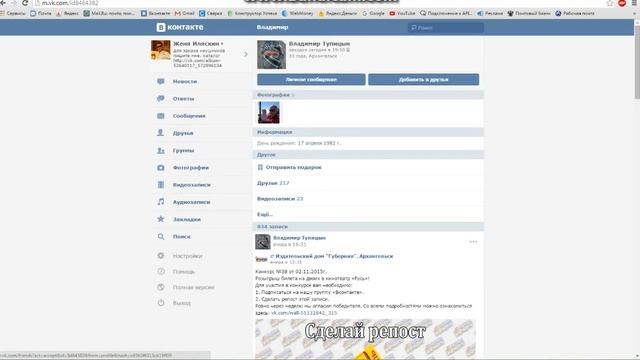Click the browser address bar
Screen dimensions: 640x360
coord(318,3)
